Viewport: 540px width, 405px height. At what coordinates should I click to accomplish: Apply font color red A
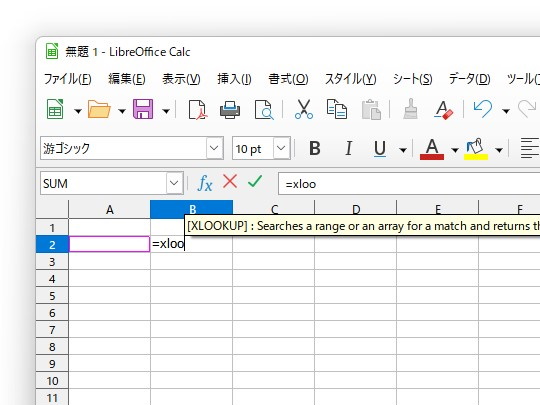432,149
